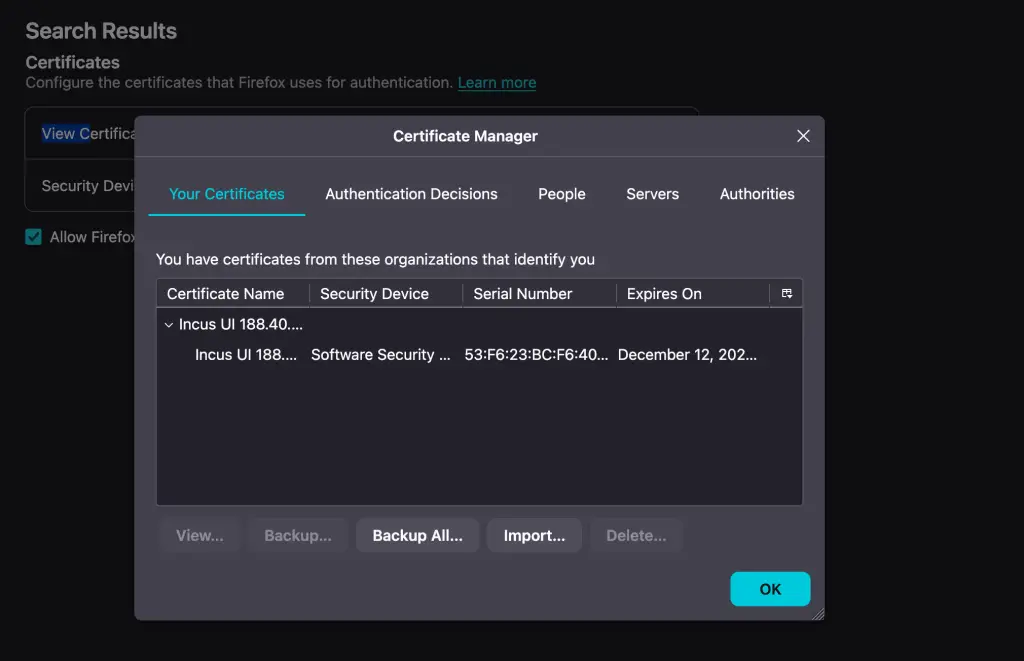Select the Incus UI 188 certificate row

click(x=245, y=354)
